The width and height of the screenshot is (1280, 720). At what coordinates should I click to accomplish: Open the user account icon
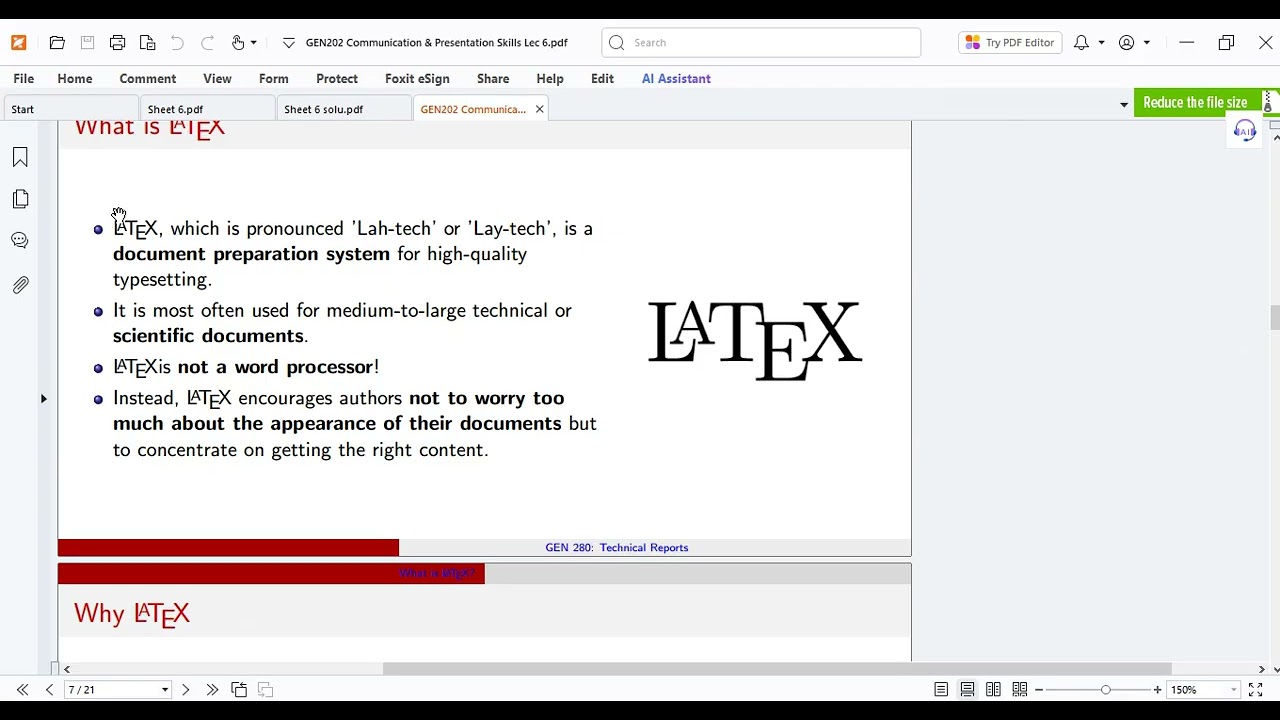click(x=1126, y=43)
